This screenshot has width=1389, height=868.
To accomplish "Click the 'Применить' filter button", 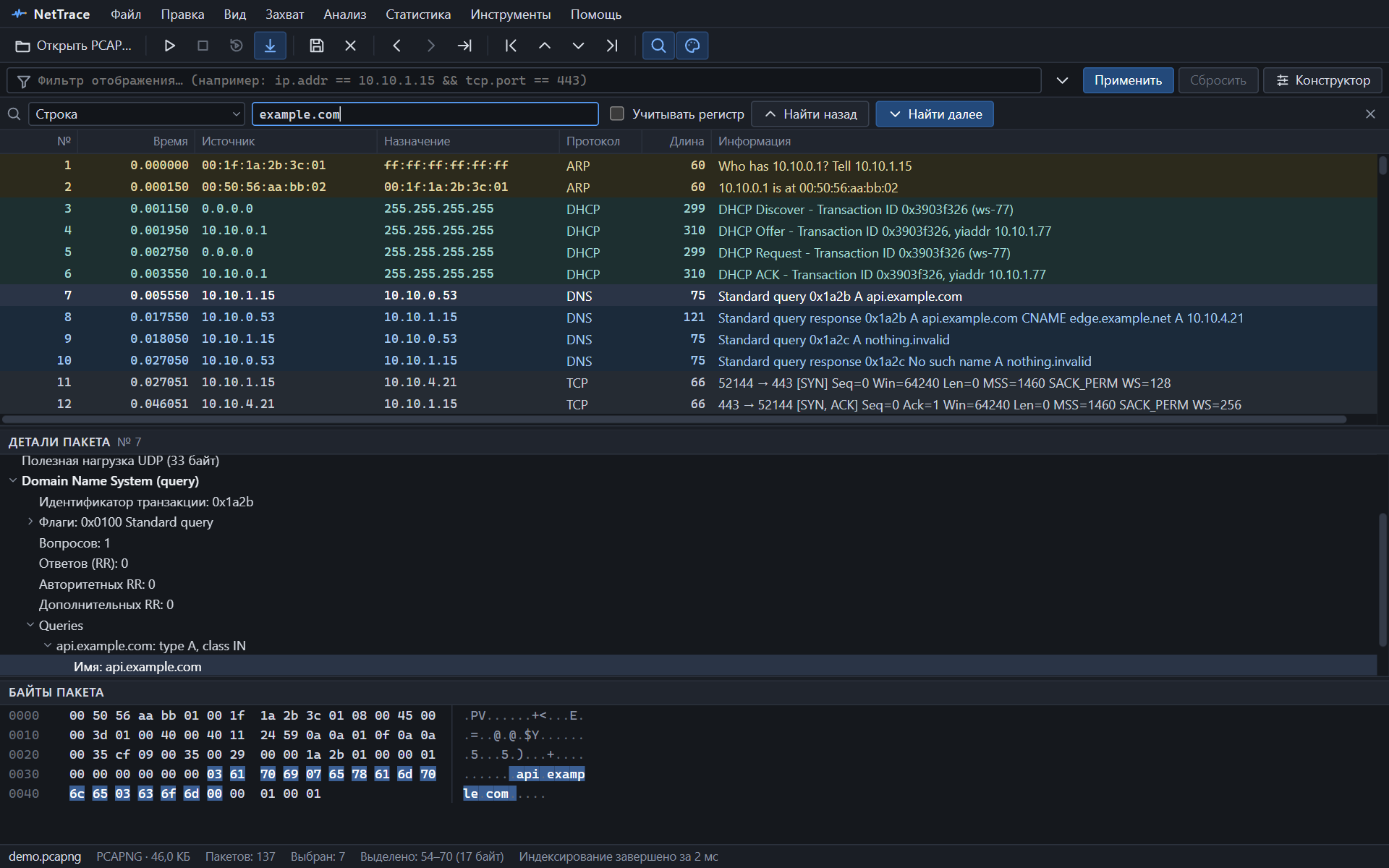I will click(1128, 80).
